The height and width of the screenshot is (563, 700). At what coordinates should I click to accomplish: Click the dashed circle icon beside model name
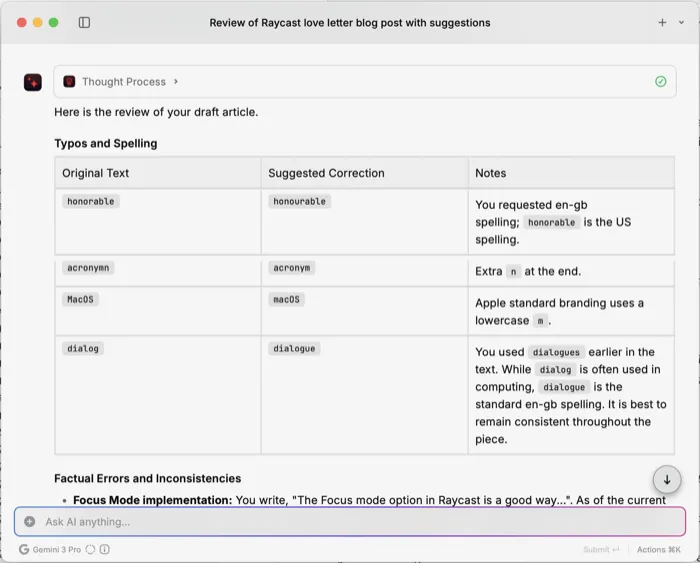click(x=90, y=549)
